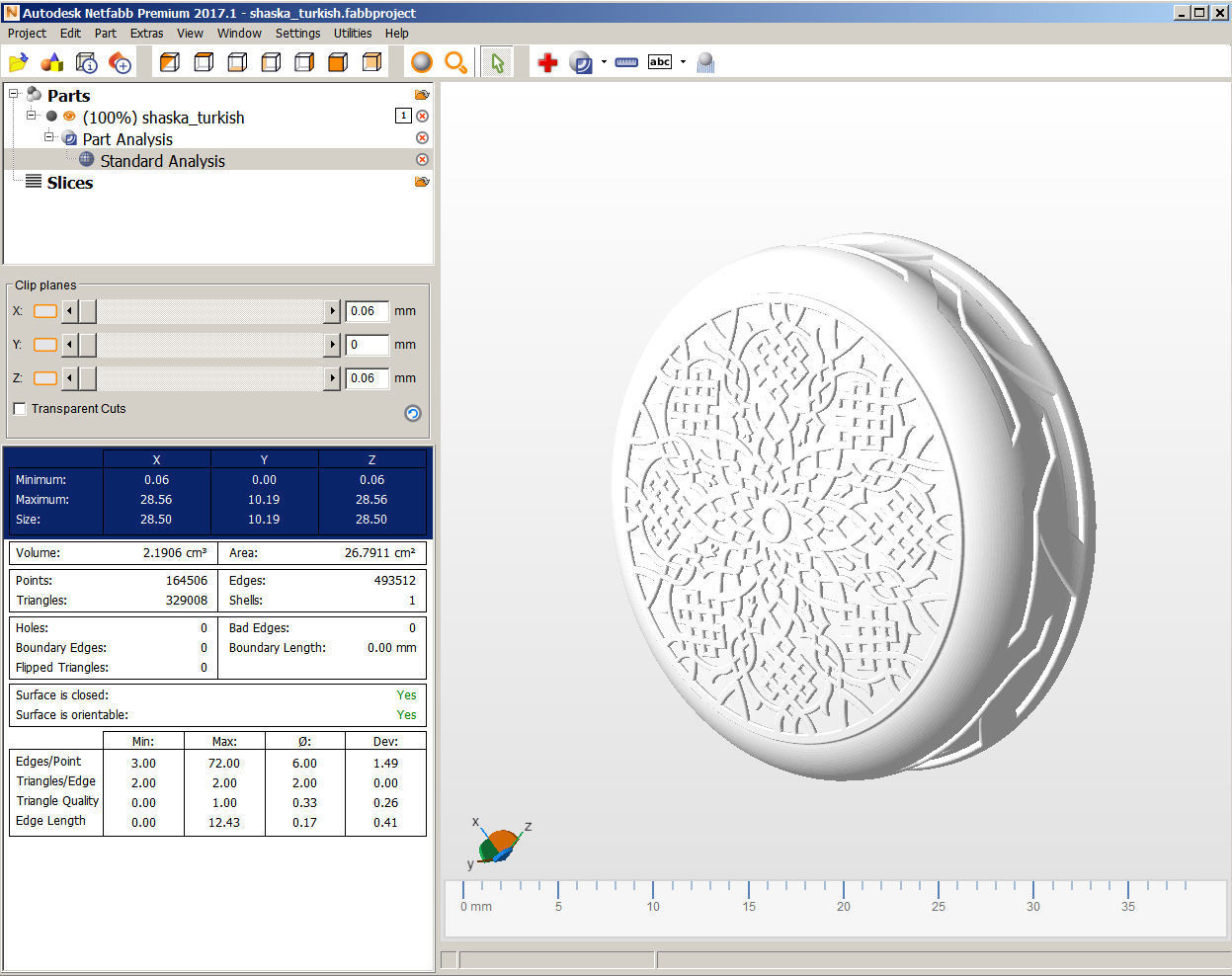Open the blue ruler measurement tool

[x=626, y=62]
